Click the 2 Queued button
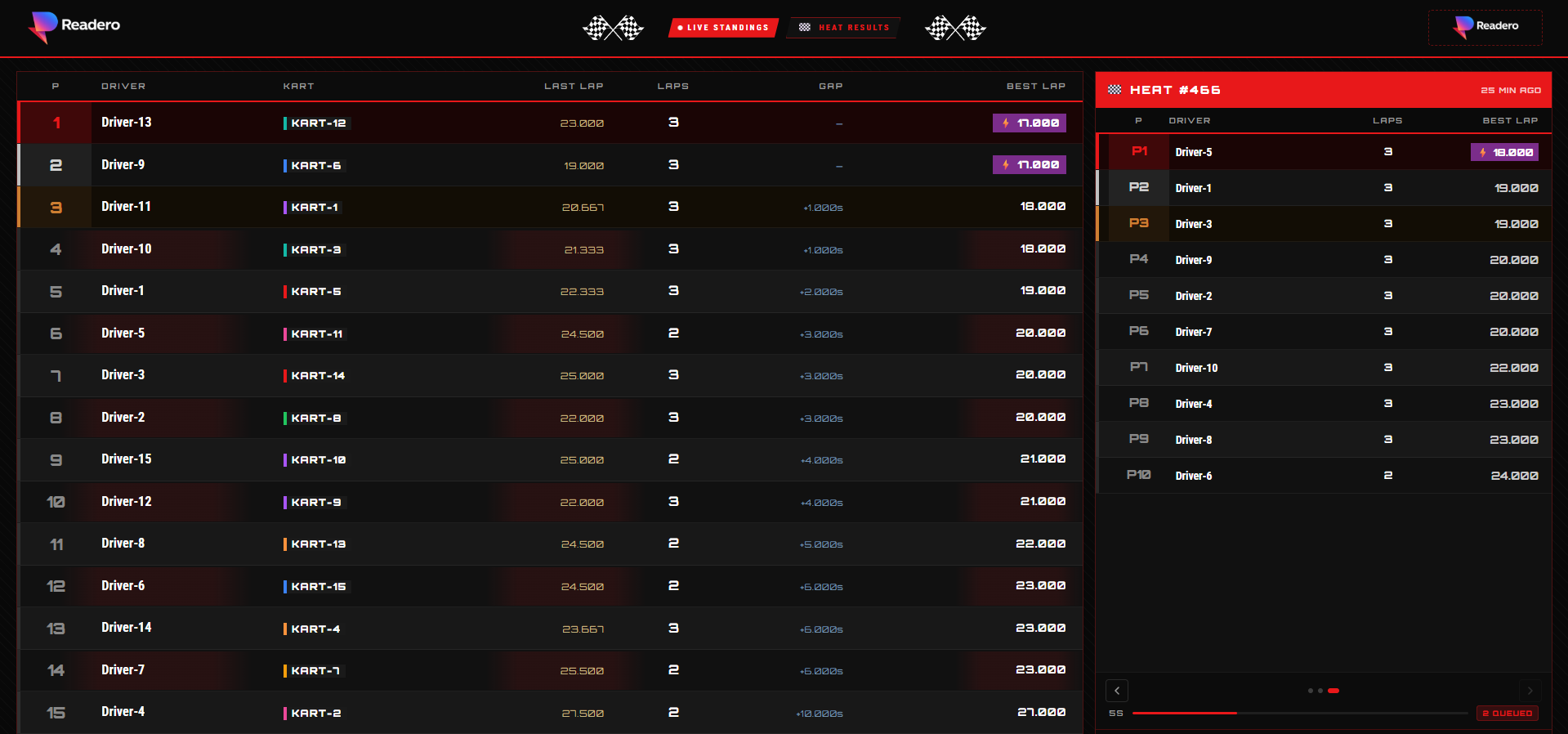Viewport: 1568px width, 734px height. click(1507, 714)
